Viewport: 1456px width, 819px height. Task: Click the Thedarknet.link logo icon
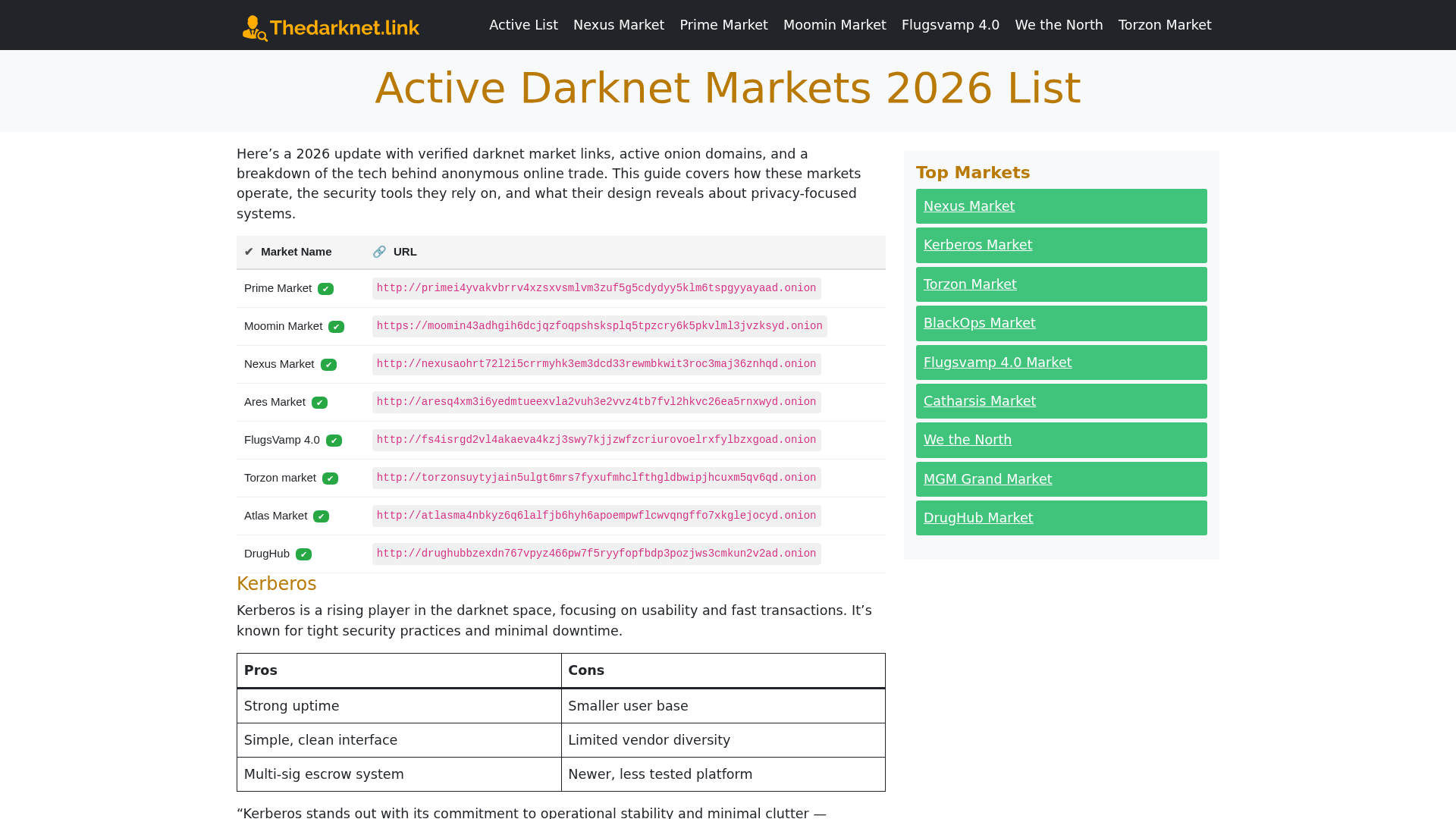(255, 28)
